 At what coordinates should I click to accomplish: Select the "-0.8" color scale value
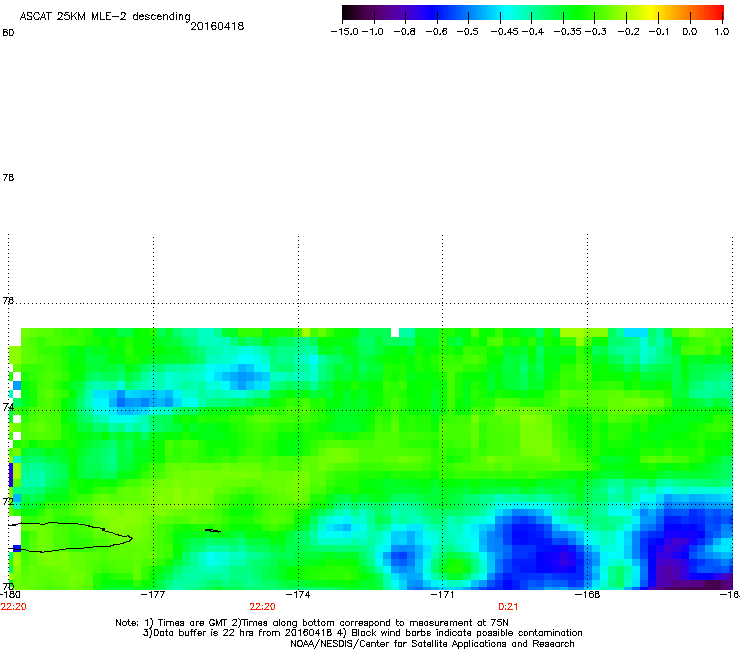pos(404,32)
